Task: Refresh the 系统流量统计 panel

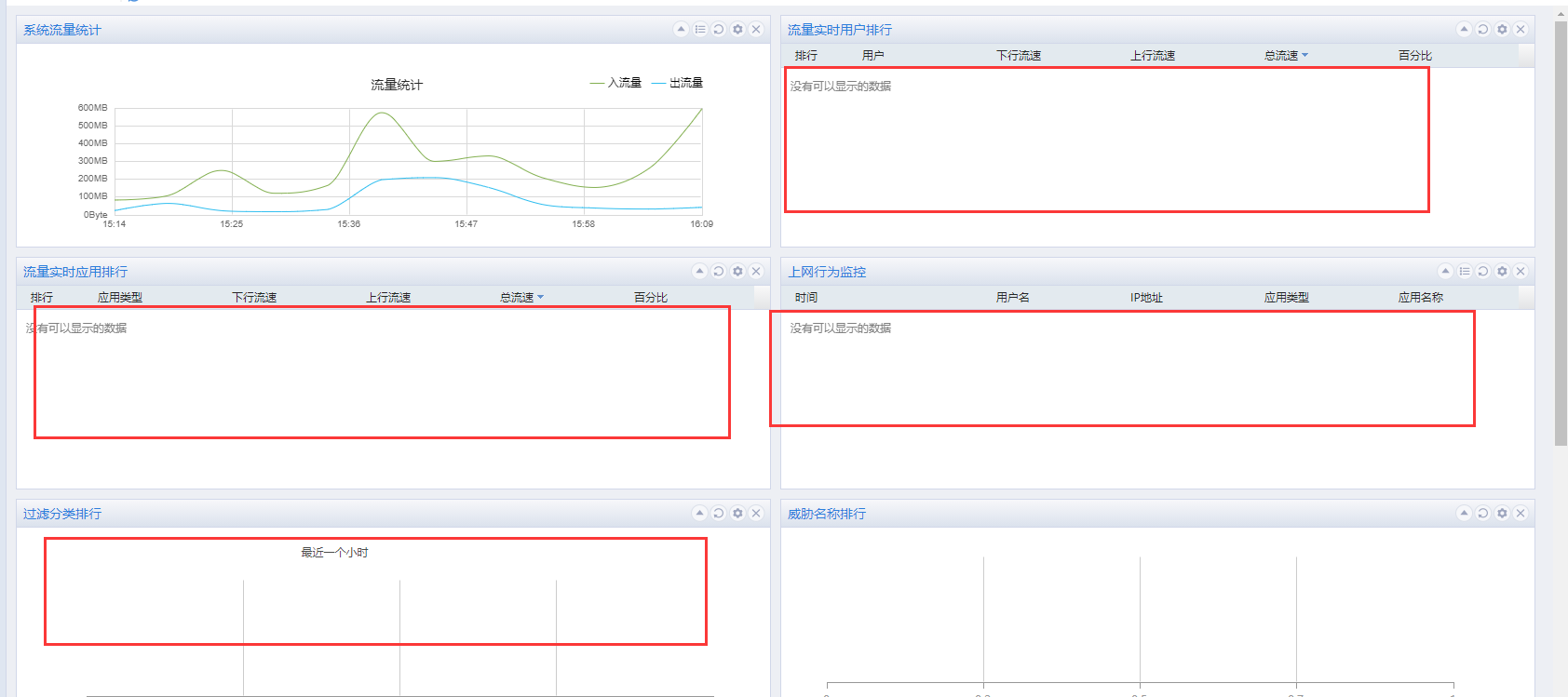Action: pyautogui.click(x=719, y=30)
